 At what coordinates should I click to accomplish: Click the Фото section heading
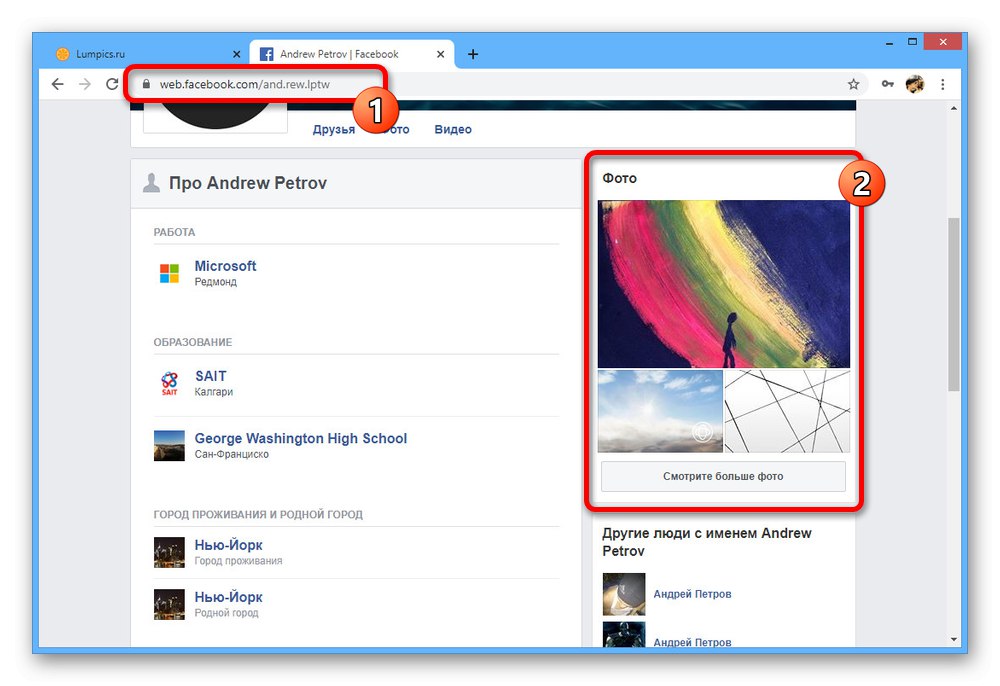[619, 179]
